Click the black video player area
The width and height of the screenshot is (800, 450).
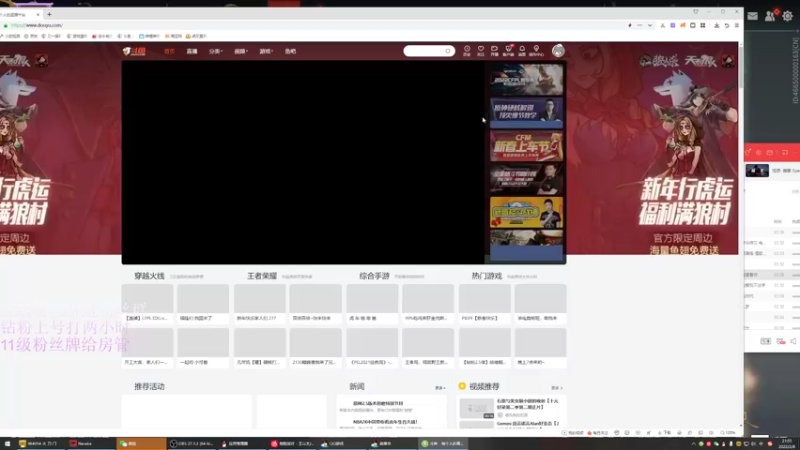pos(303,162)
